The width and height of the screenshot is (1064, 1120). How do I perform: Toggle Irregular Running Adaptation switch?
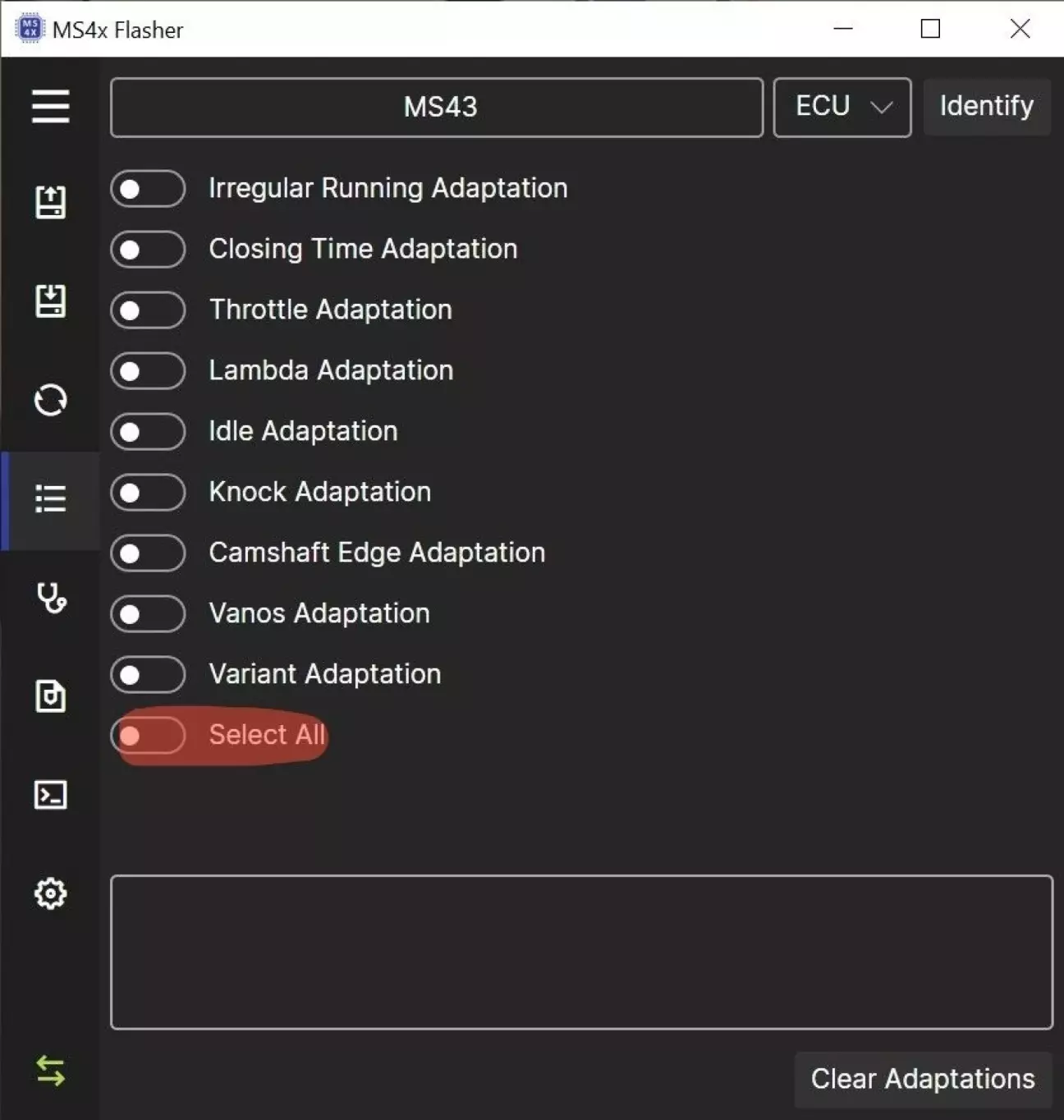(148, 189)
